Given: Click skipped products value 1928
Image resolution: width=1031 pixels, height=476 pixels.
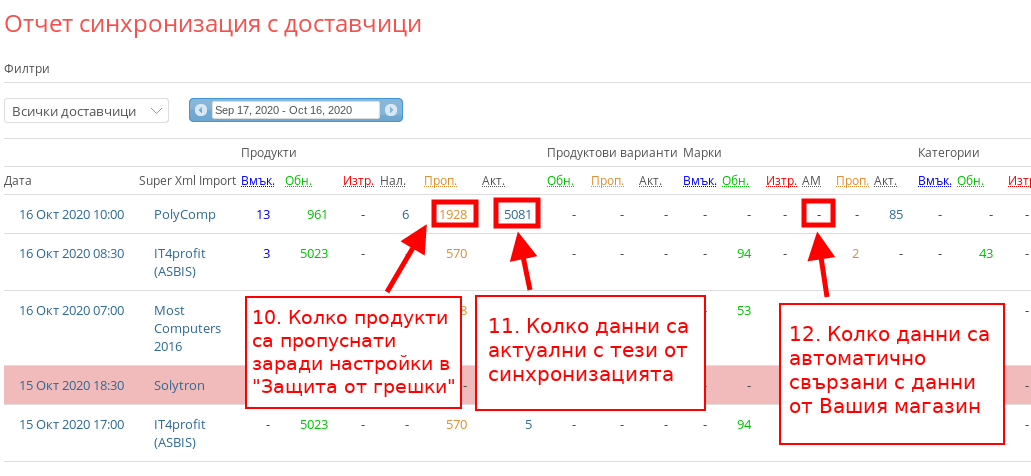Looking at the screenshot, I should pos(453,214).
